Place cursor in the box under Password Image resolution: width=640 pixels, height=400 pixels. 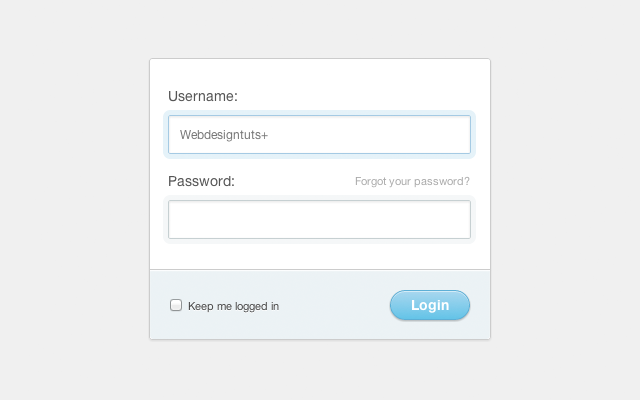click(319, 220)
